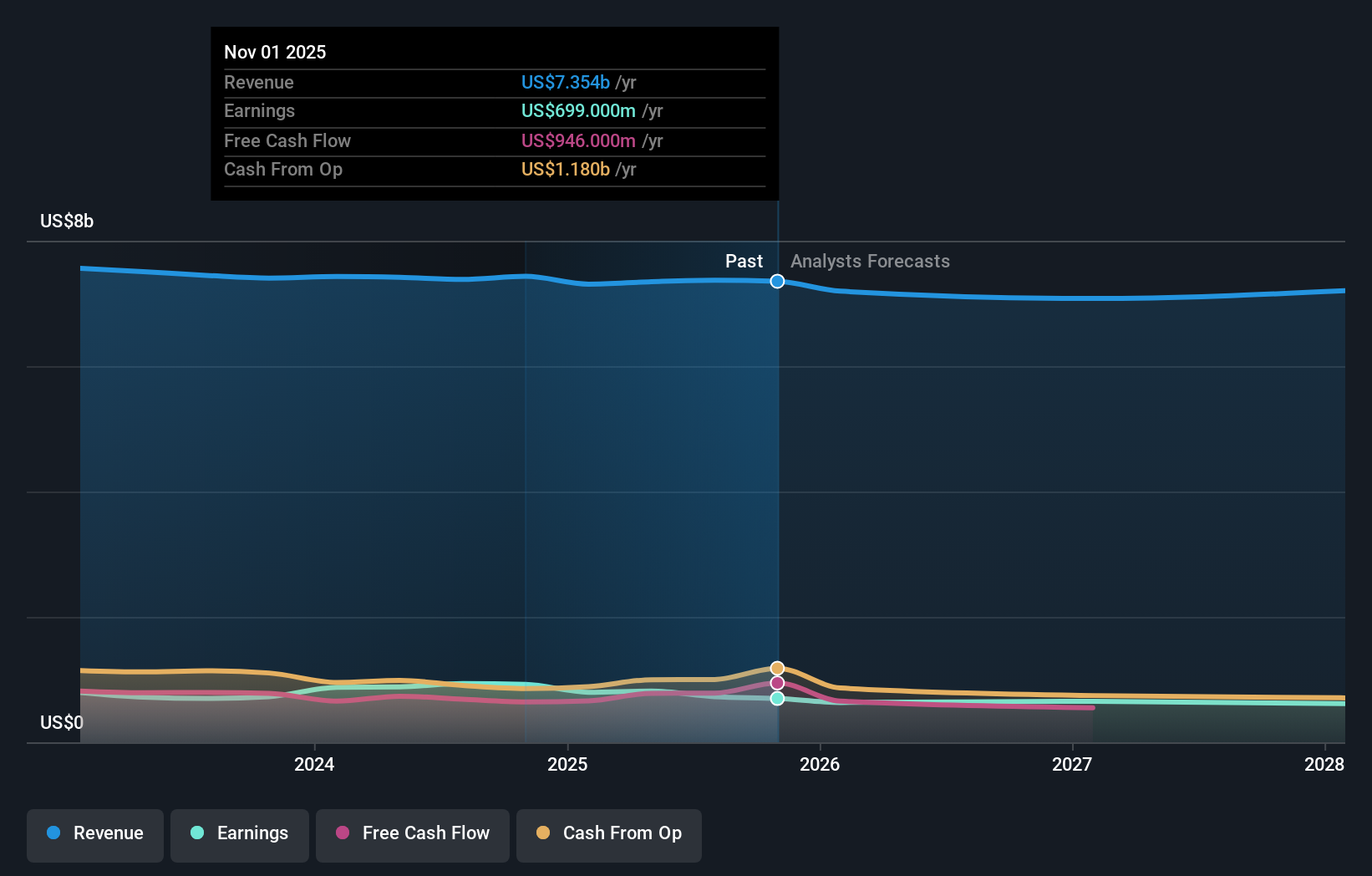
Task: Switch to the Analysts Forecasts section
Action: tap(870, 261)
